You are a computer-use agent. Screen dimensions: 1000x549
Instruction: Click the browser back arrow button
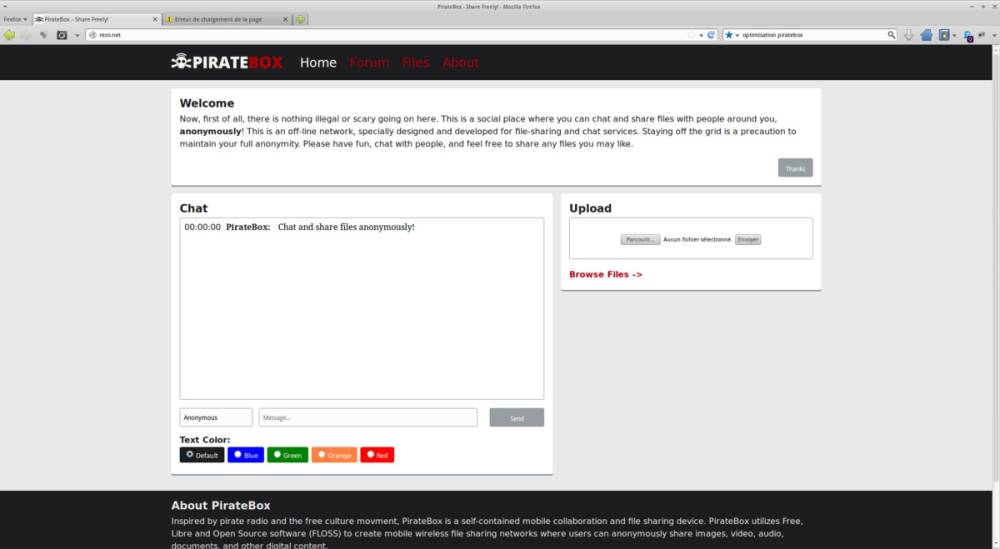coord(9,35)
